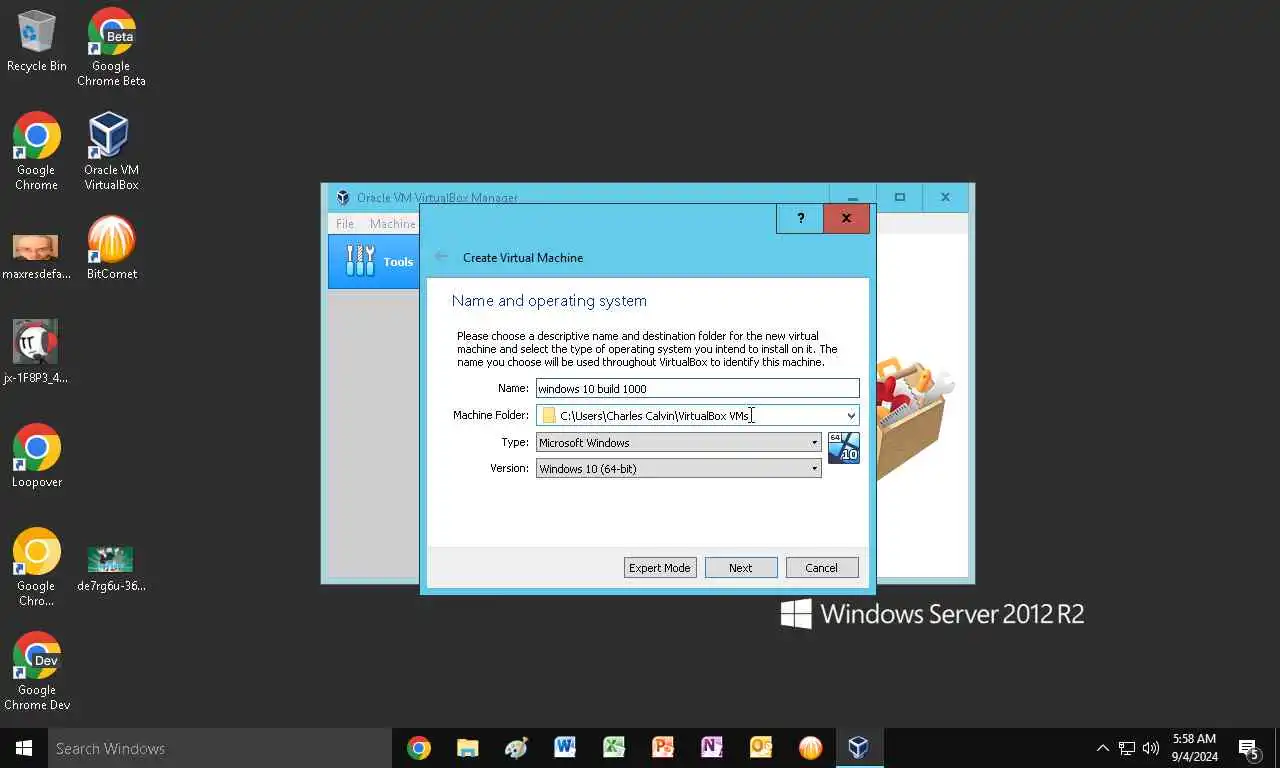Open OneNote from the taskbar

click(x=712, y=748)
